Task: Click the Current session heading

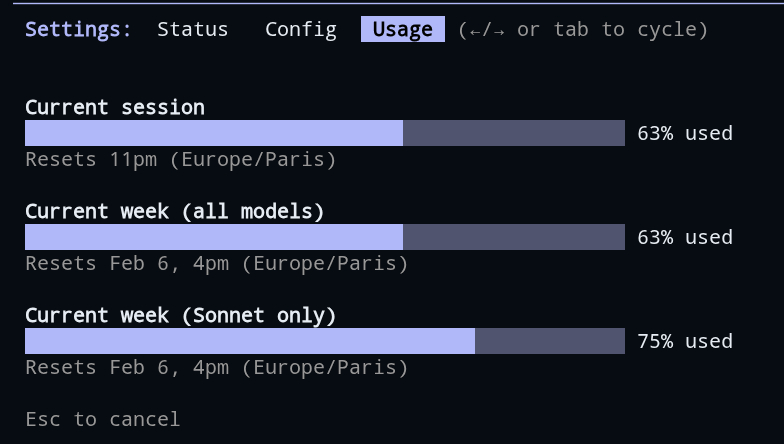Action: 115,107
